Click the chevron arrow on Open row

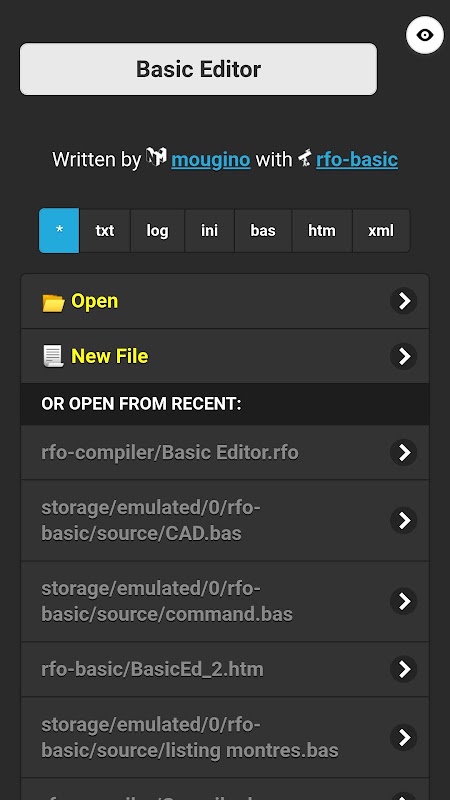[x=404, y=301]
